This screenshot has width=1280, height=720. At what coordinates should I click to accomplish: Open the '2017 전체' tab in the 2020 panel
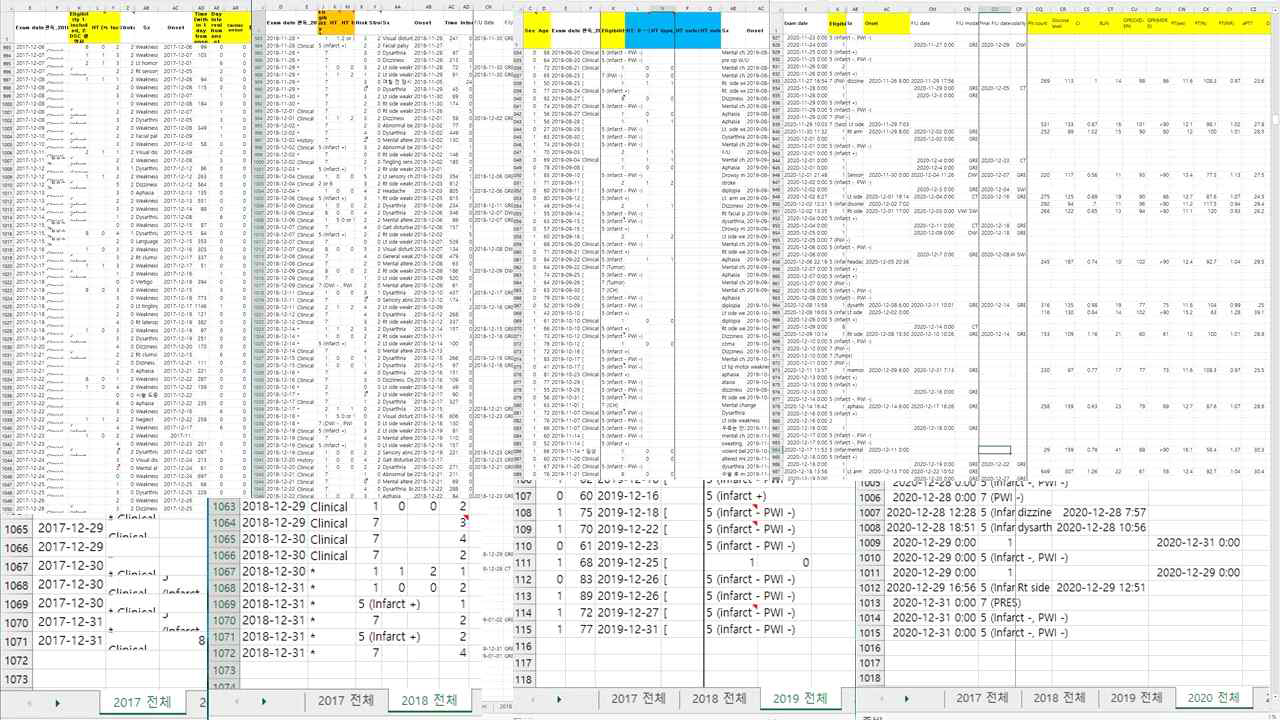983,697
